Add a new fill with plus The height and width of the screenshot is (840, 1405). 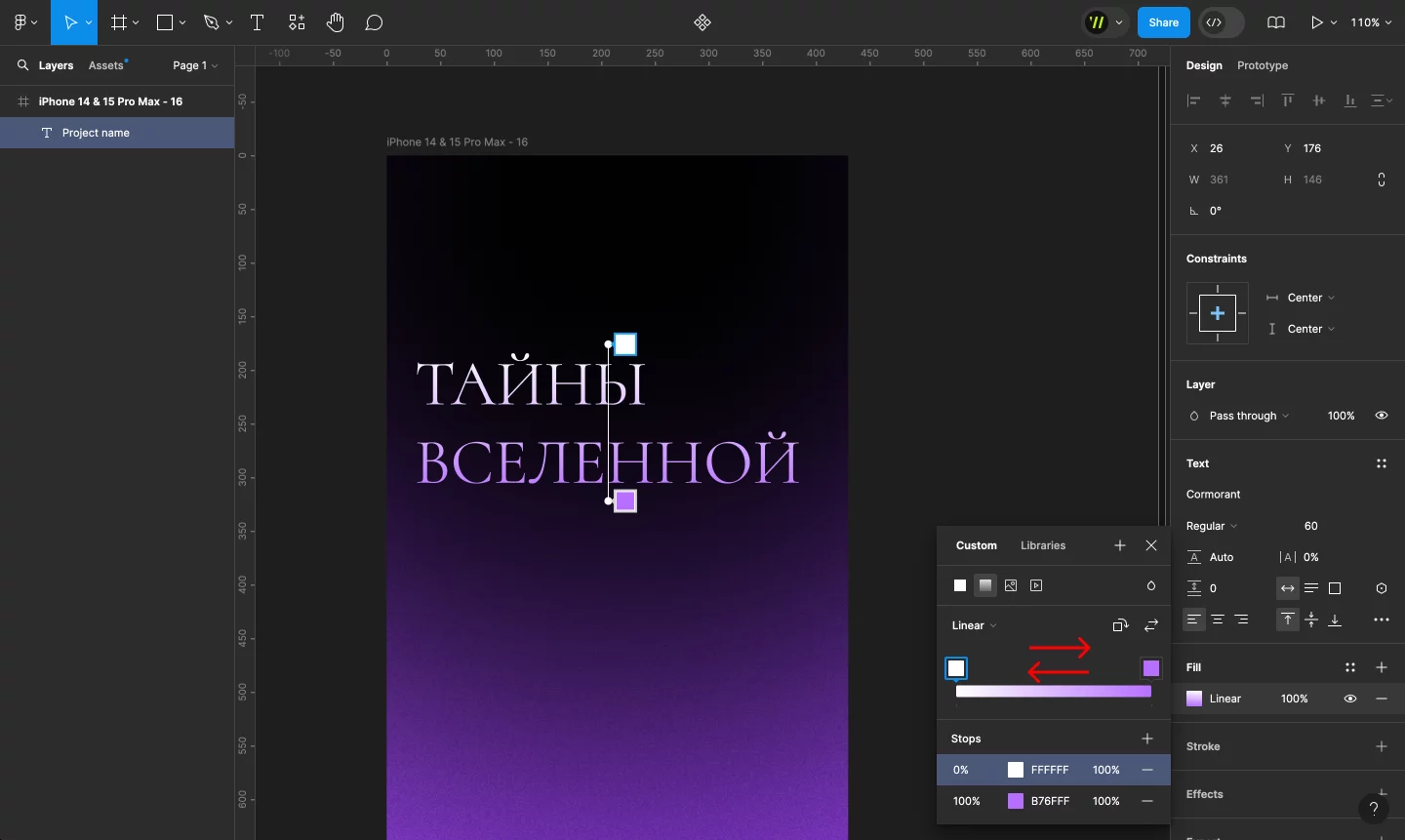(x=1382, y=667)
